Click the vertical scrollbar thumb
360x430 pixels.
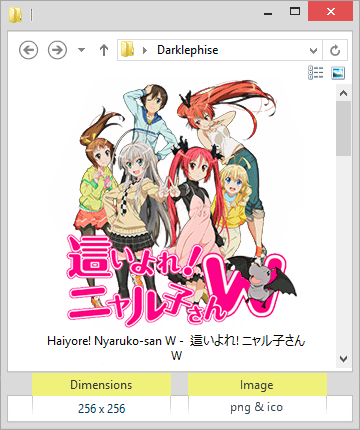pos(343,129)
